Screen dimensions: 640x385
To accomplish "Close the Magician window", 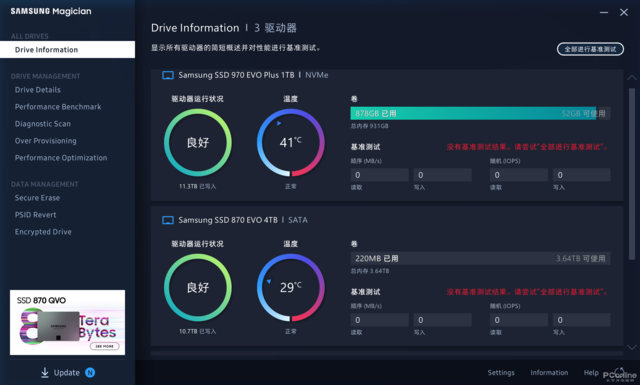I will (624, 13).
